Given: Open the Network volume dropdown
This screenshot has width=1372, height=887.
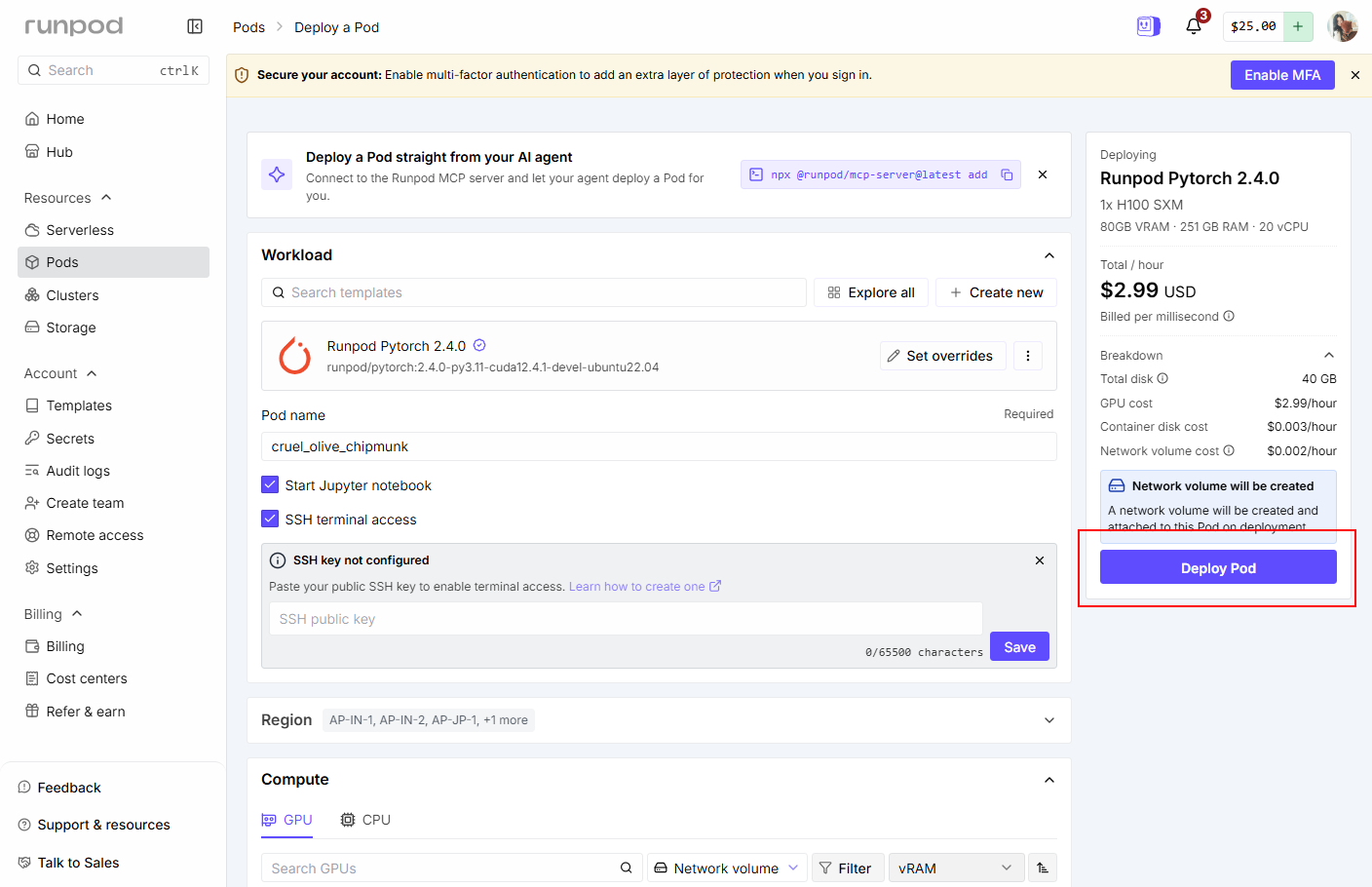Looking at the screenshot, I should (x=727, y=868).
